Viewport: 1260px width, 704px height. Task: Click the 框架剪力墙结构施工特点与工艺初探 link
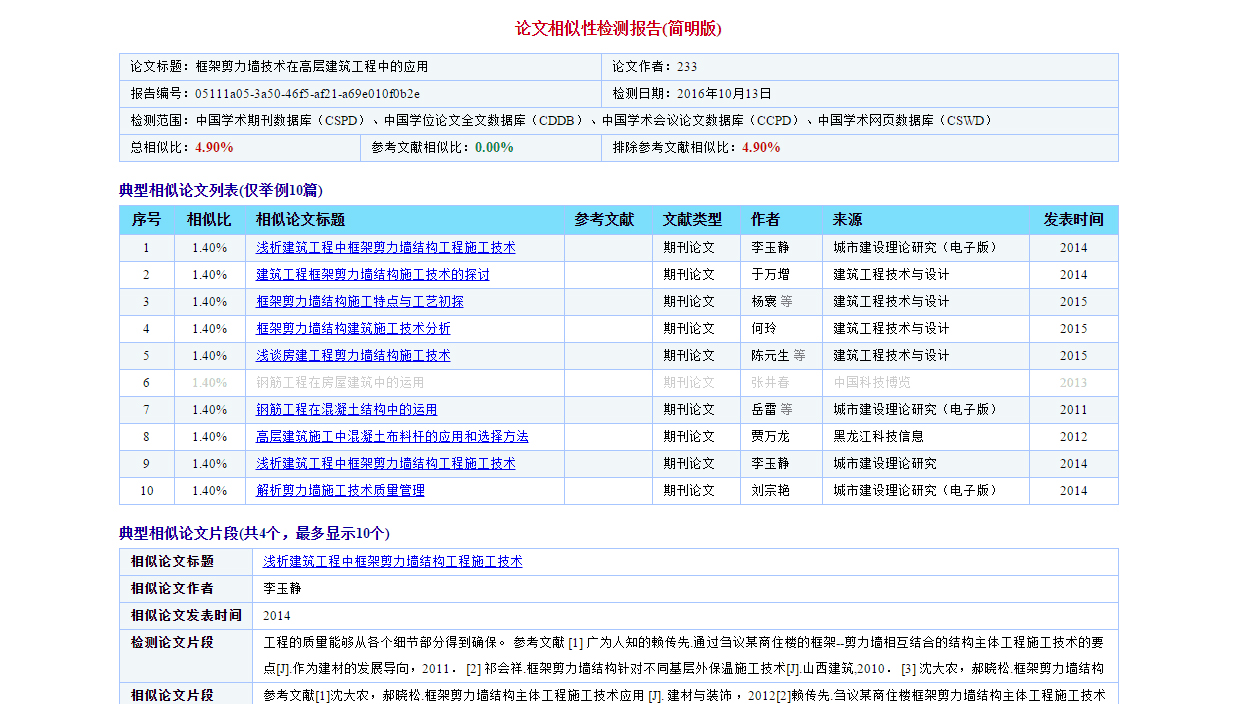click(359, 301)
